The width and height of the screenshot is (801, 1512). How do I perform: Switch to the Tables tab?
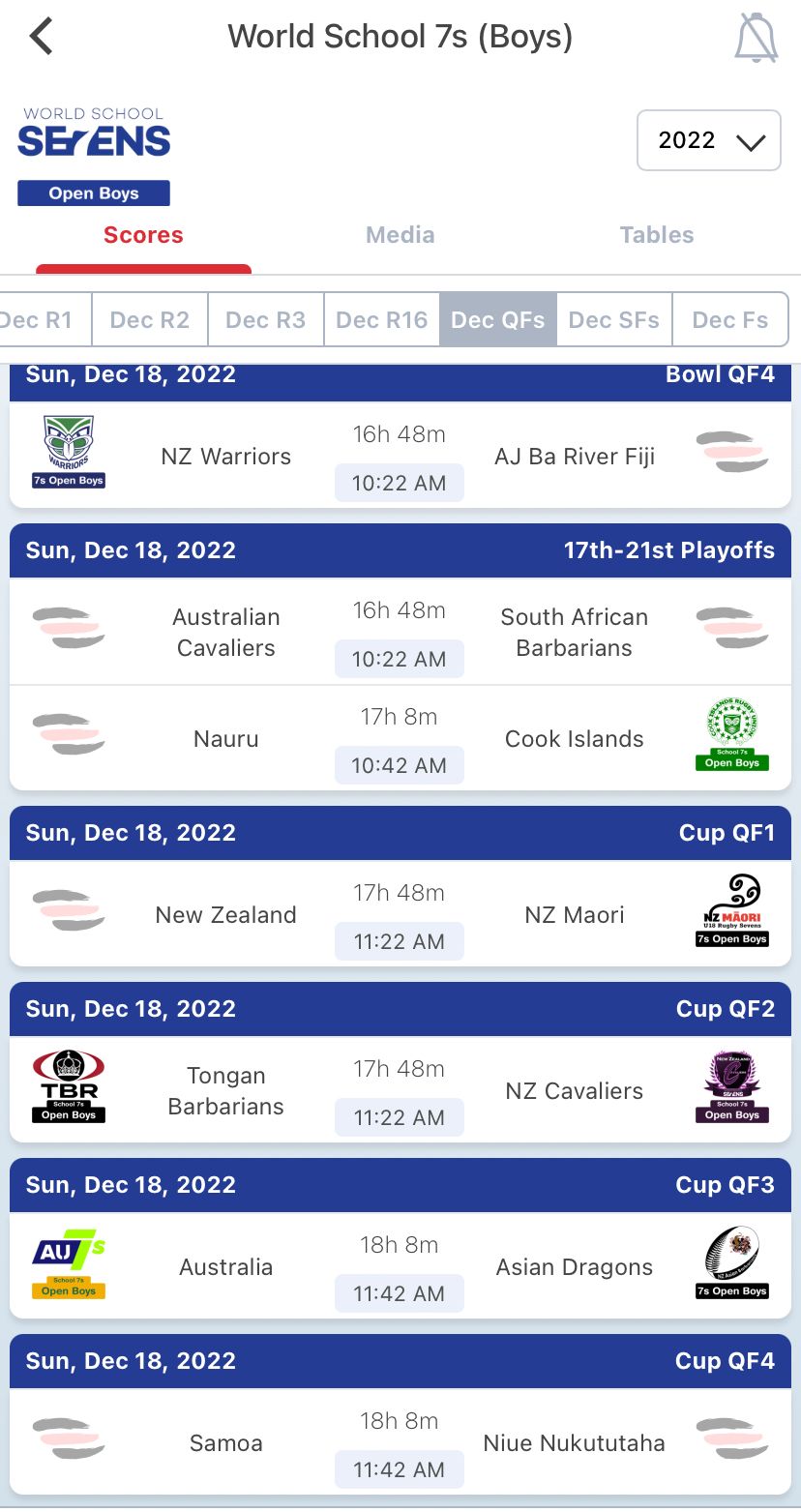point(657,235)
